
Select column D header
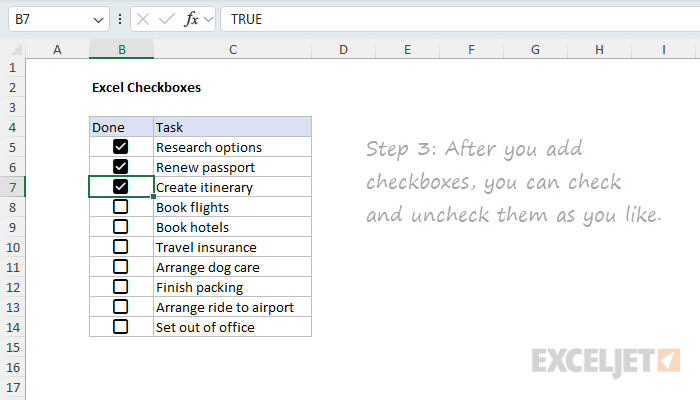[343, 49]
